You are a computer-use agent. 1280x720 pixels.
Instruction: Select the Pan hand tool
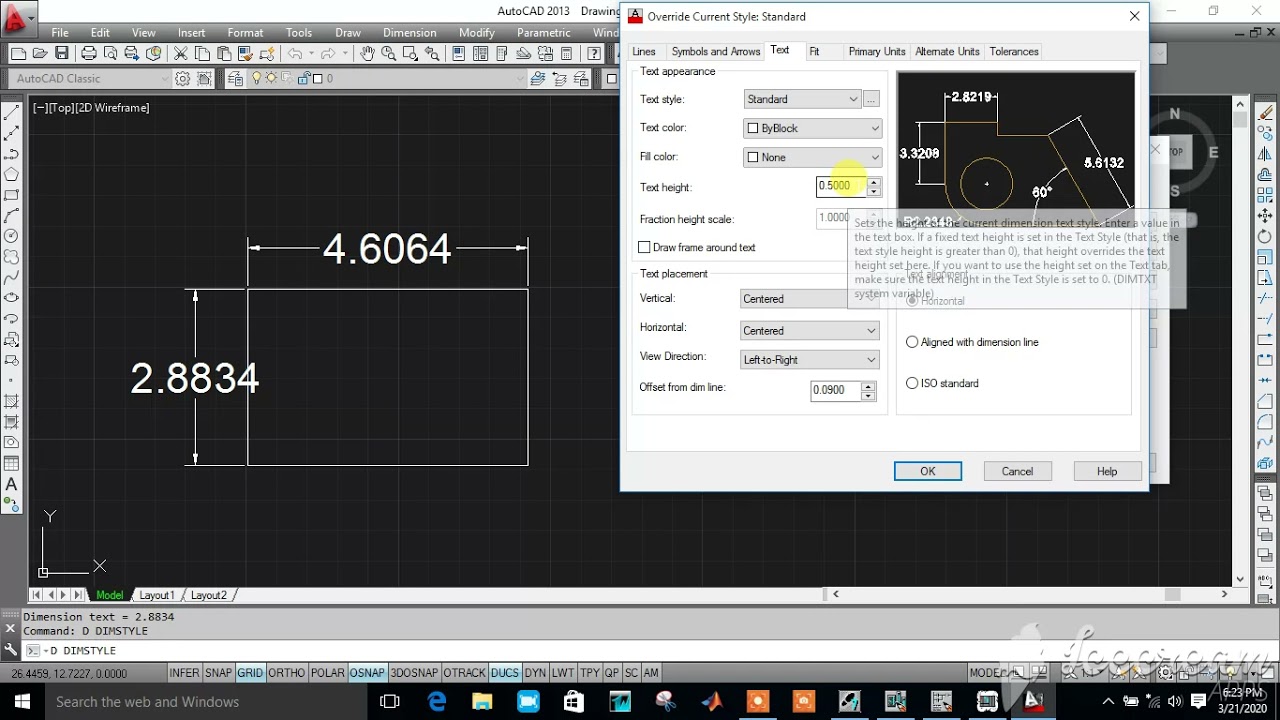click(367, 53)
